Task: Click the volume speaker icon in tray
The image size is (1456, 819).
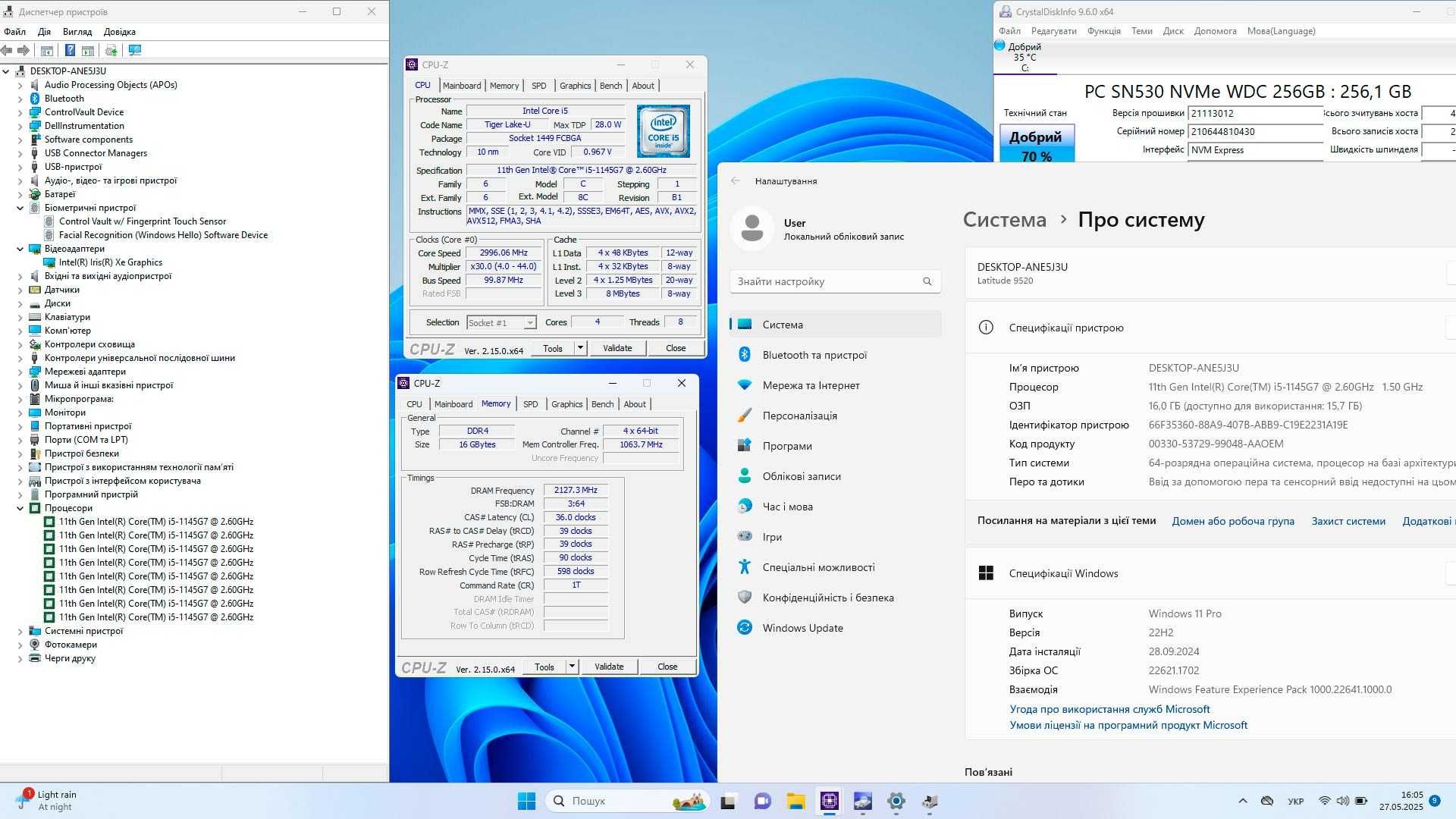Action: [1342, 801]
